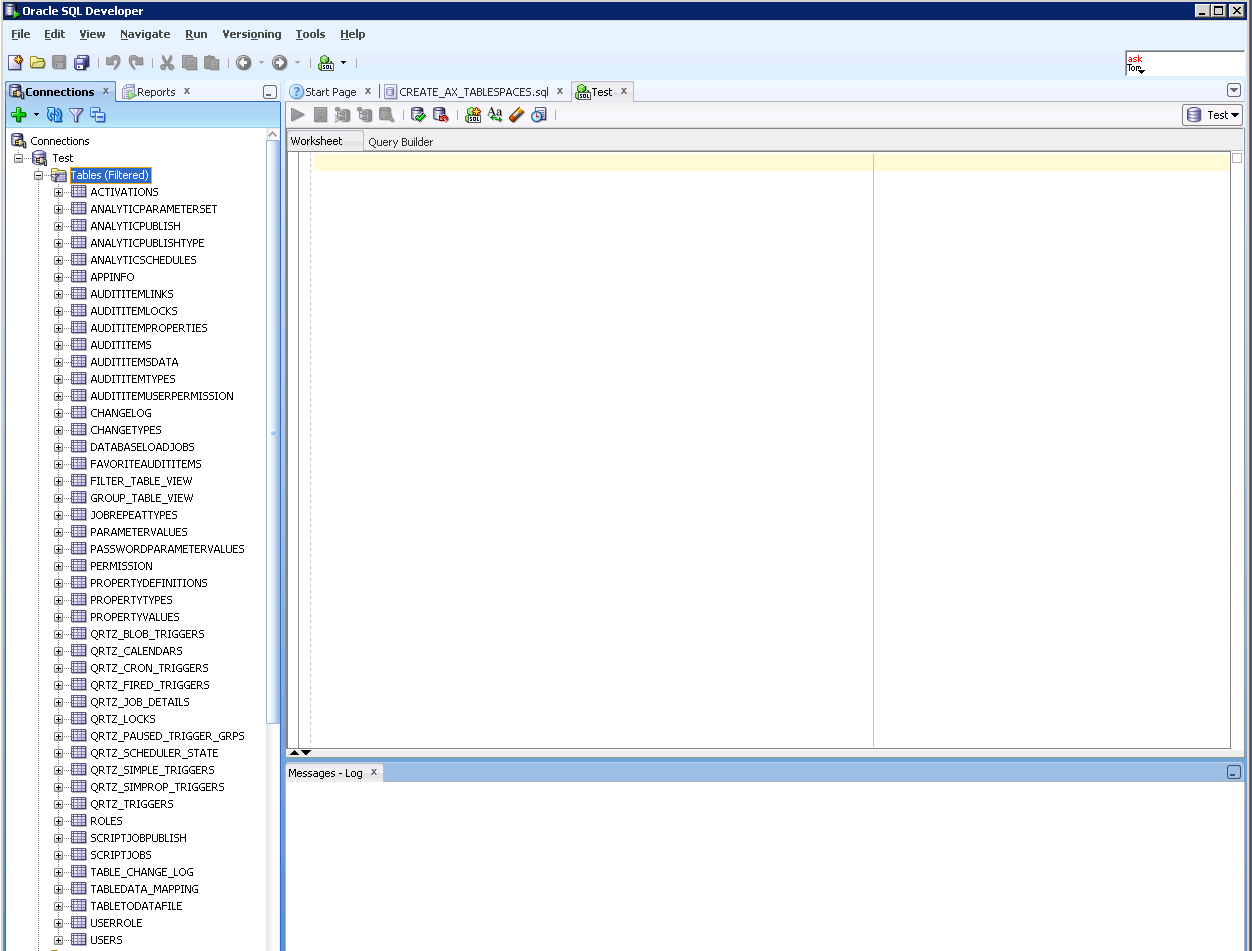The image size is (1252, 951).
Task: Open the Navigate menu
Action: (145, 34)
